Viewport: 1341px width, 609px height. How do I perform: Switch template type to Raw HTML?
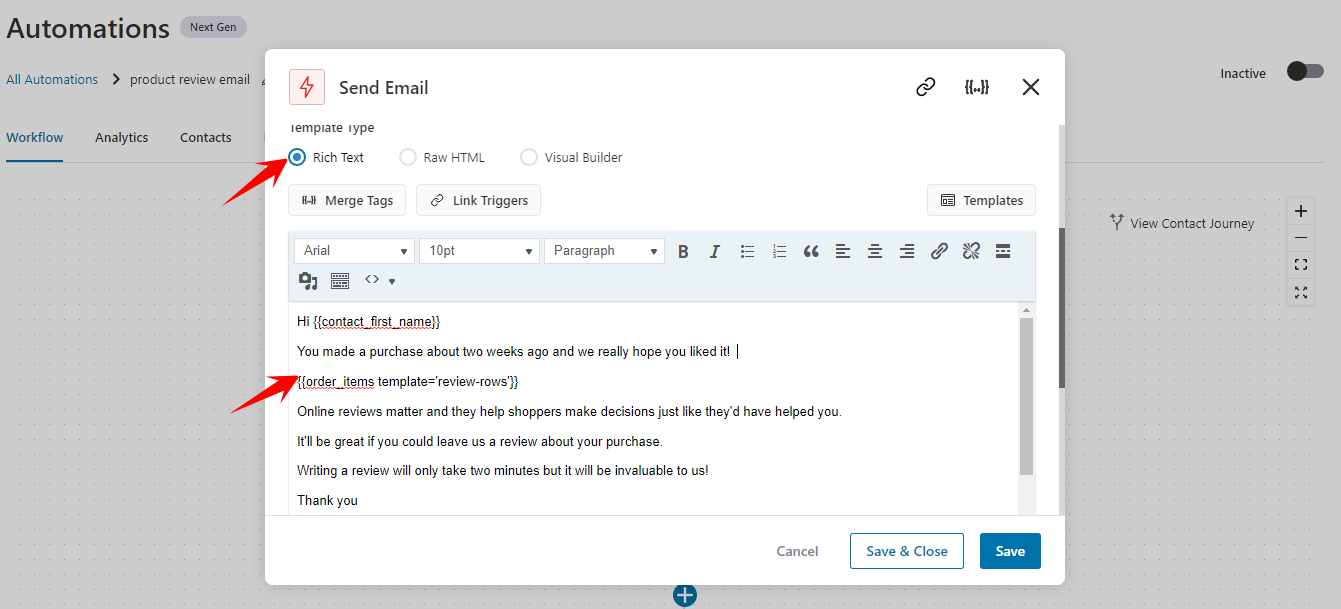tap(408, 157)
